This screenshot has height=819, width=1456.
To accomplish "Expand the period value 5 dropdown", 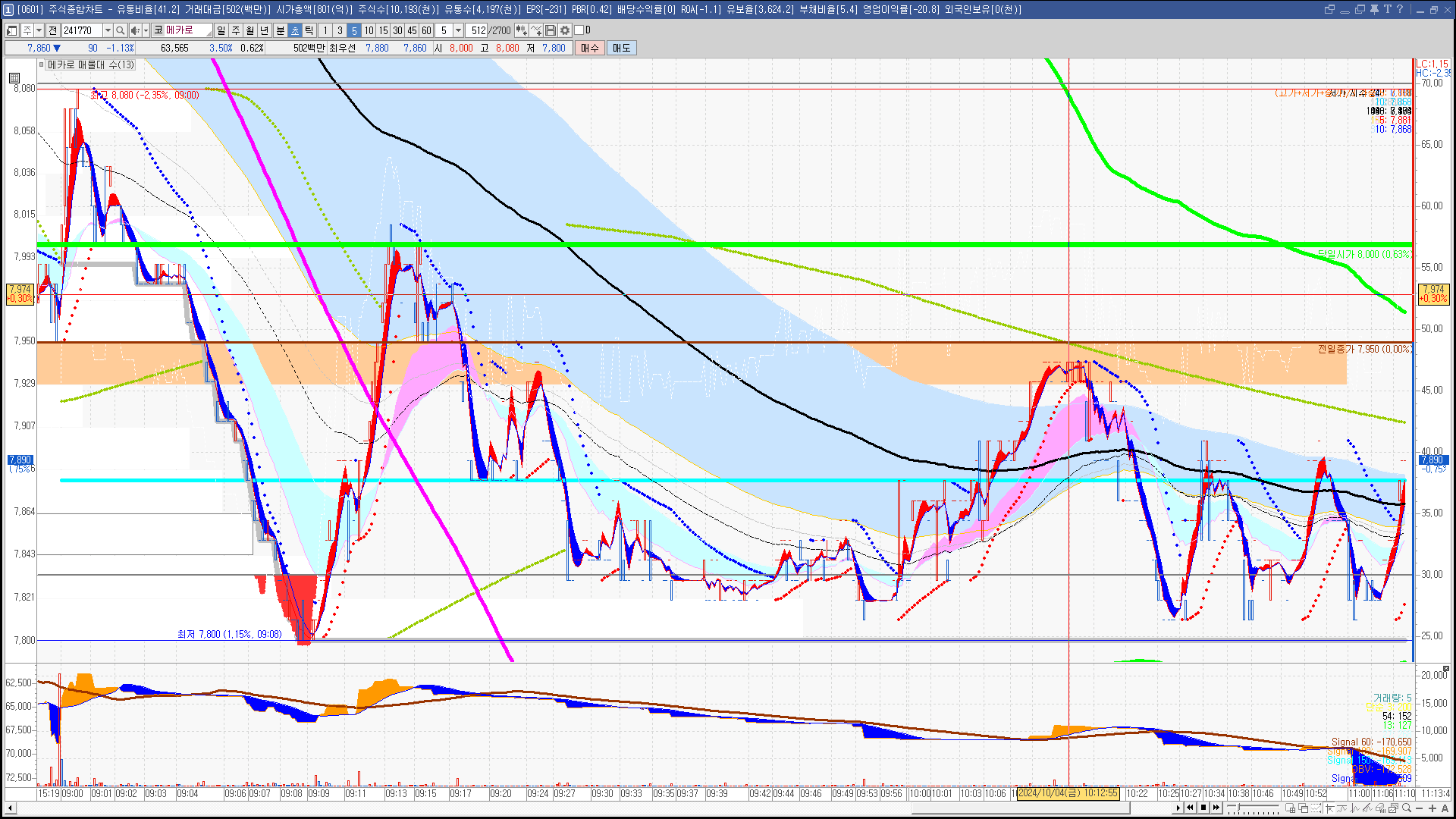I will tap(458, 30).
